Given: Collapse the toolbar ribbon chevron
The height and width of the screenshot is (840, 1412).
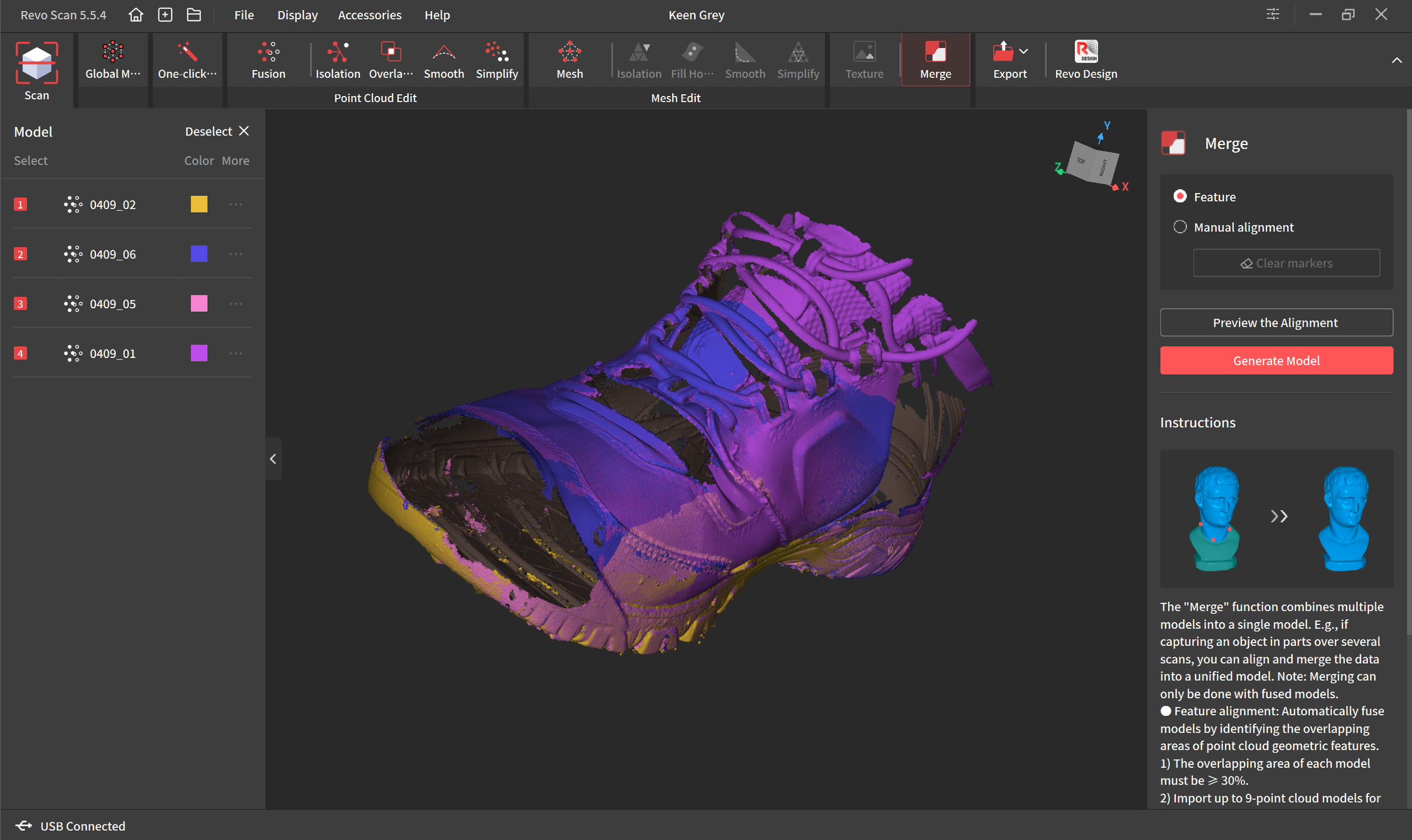Looking at the screenshot, I should 1396,60.
